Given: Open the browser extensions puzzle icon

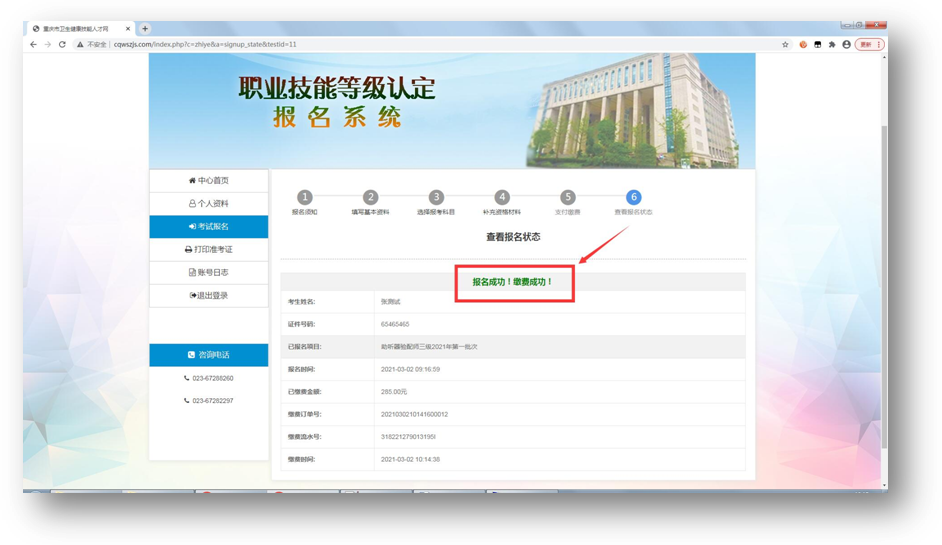Looking at the screenshot, I should (832, 45).
